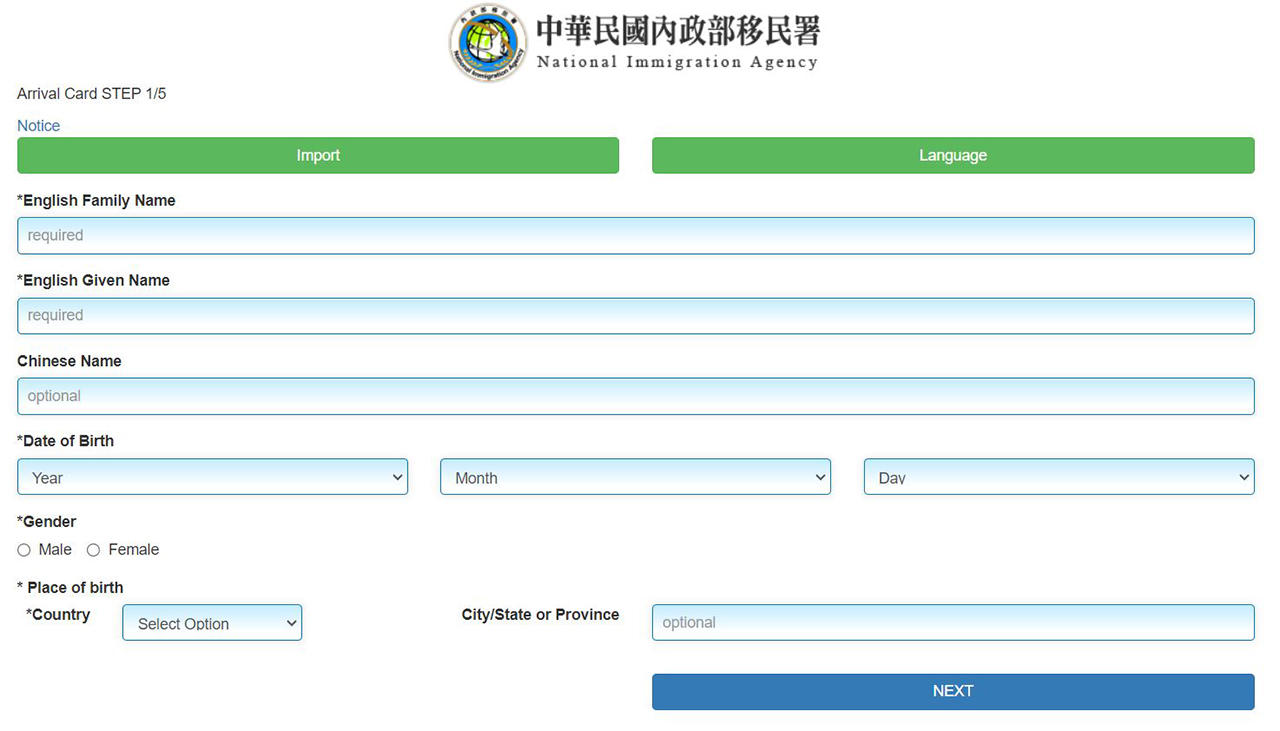
Task: Choose the Female gender option
Action: point(93,550)
